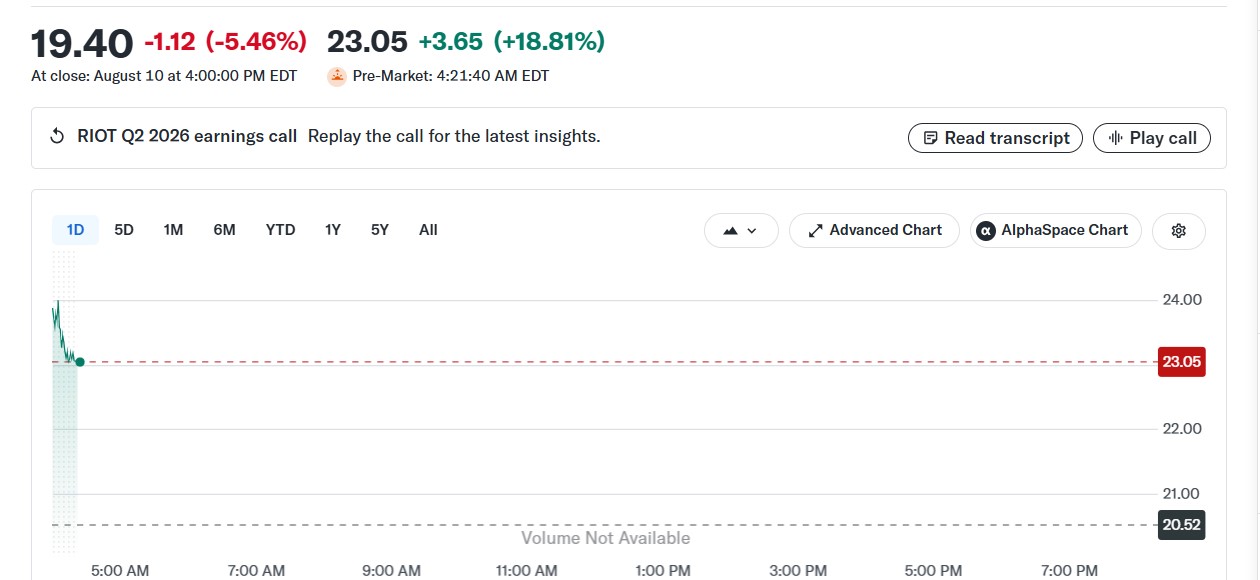Click the Advanced Chart expand arrows icon
This screenshot has width=1260, height=580.
pyautogui.click(x=815, y=231)
